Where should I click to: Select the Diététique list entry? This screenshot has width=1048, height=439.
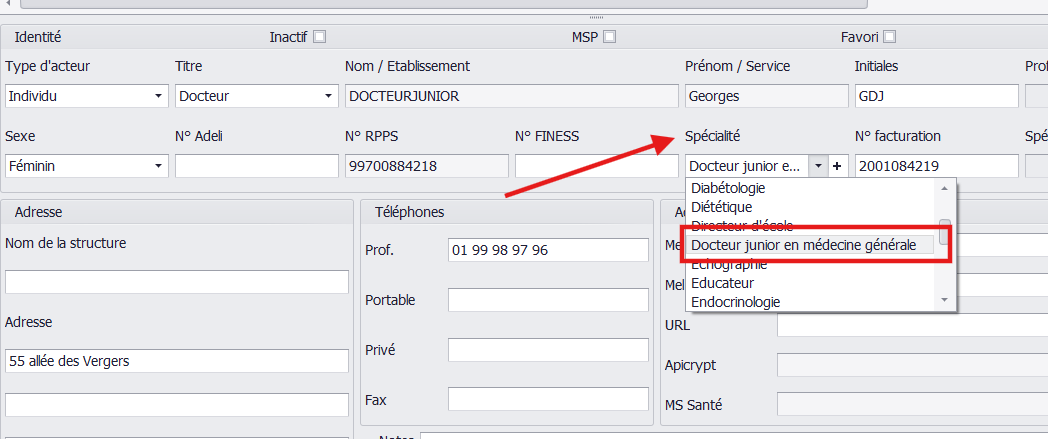722,207
